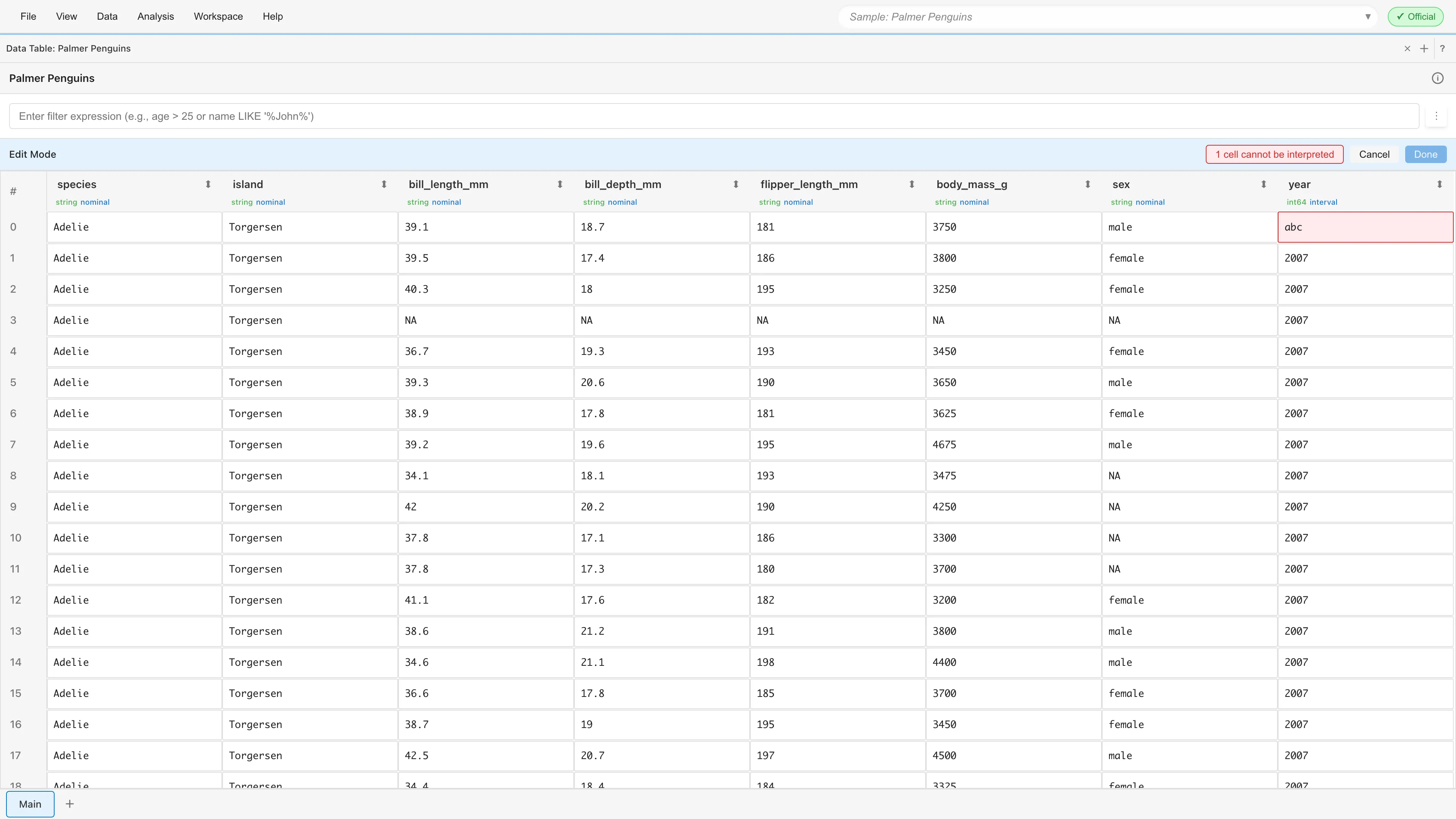Sort by bill_length_mm column
Viewport: 1456px width, 819px height.
(560, 184)
